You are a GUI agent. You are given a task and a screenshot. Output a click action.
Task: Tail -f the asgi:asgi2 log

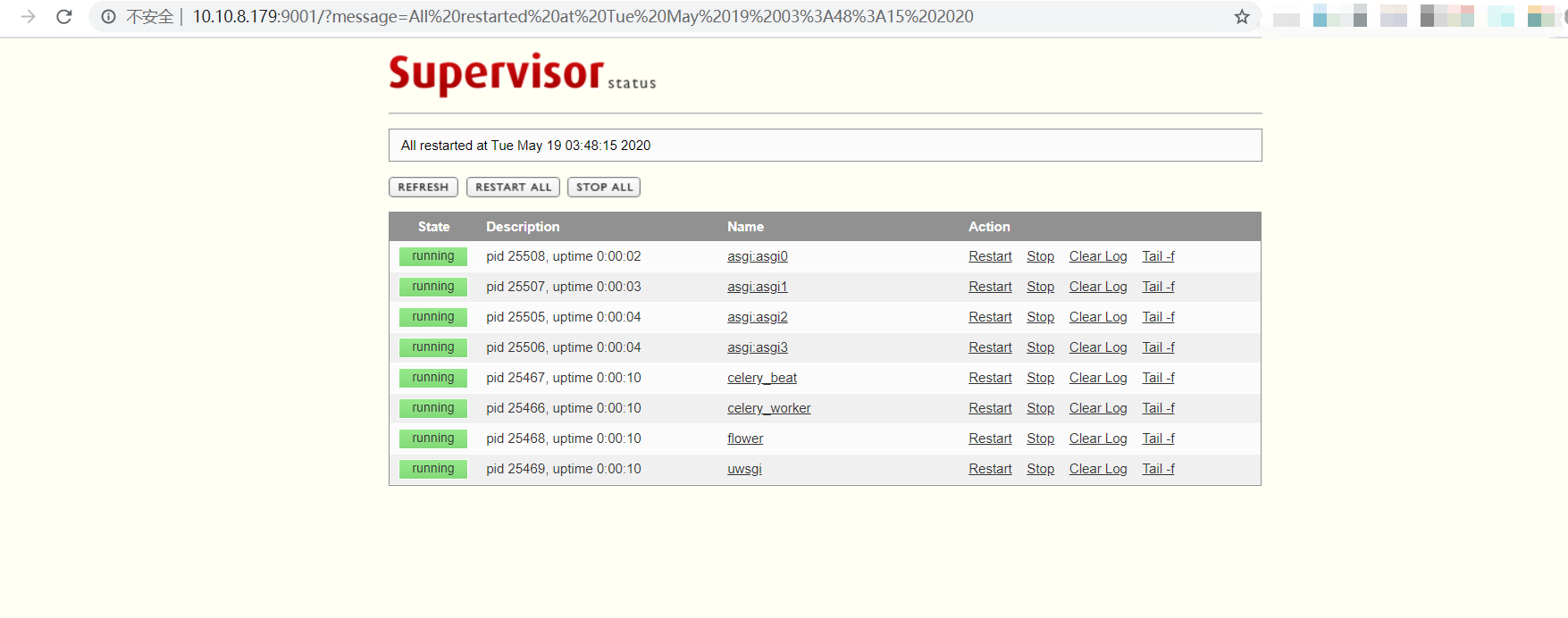point(1158,317)
